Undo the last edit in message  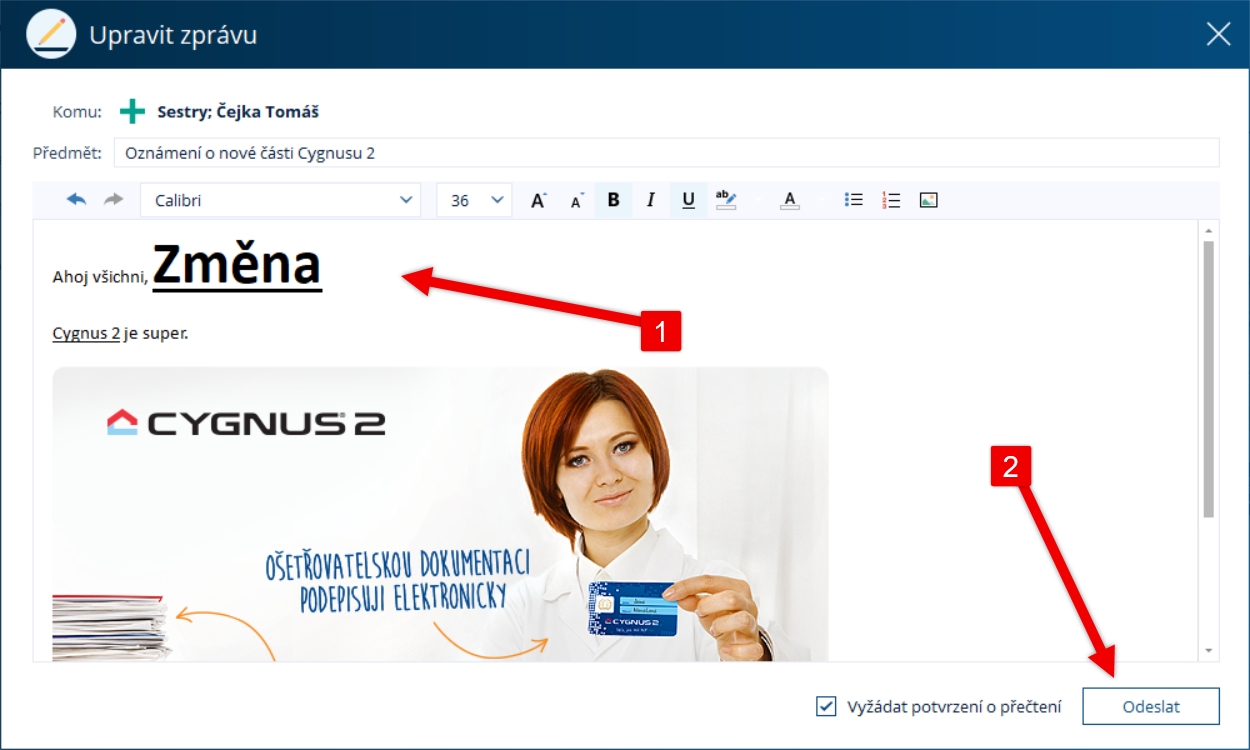pos(77,200)
